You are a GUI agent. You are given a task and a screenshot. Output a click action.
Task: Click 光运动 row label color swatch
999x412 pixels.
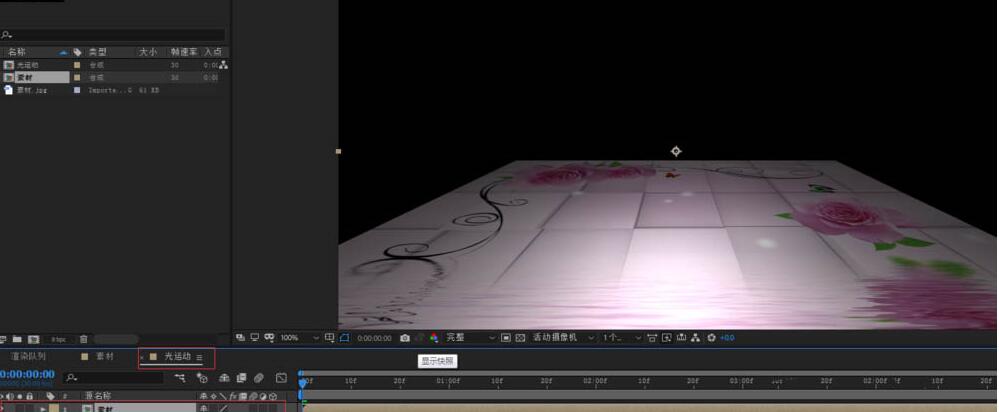pos(77,65)
